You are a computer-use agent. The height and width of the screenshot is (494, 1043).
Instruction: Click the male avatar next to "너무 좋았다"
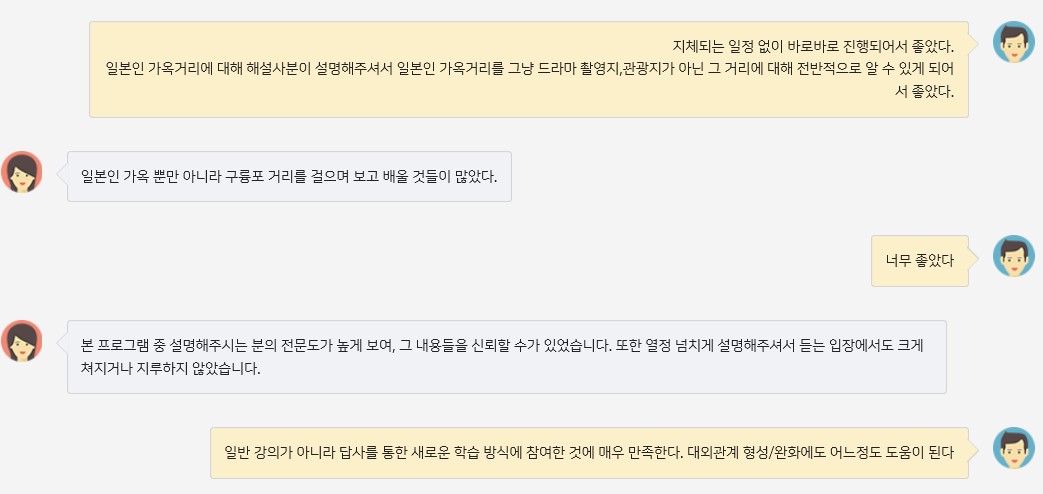click(x=1013, y=256)
